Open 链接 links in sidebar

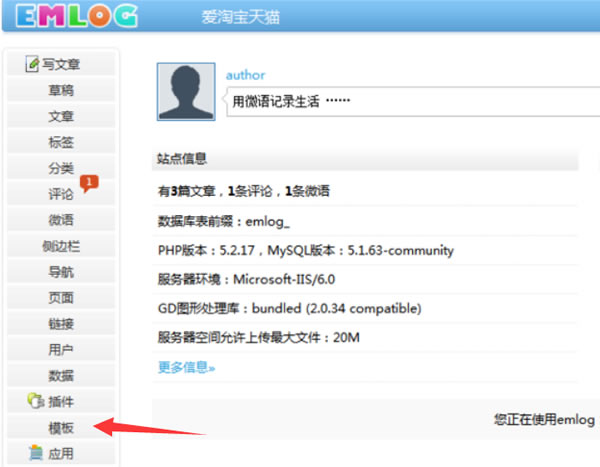click(61, 324)
